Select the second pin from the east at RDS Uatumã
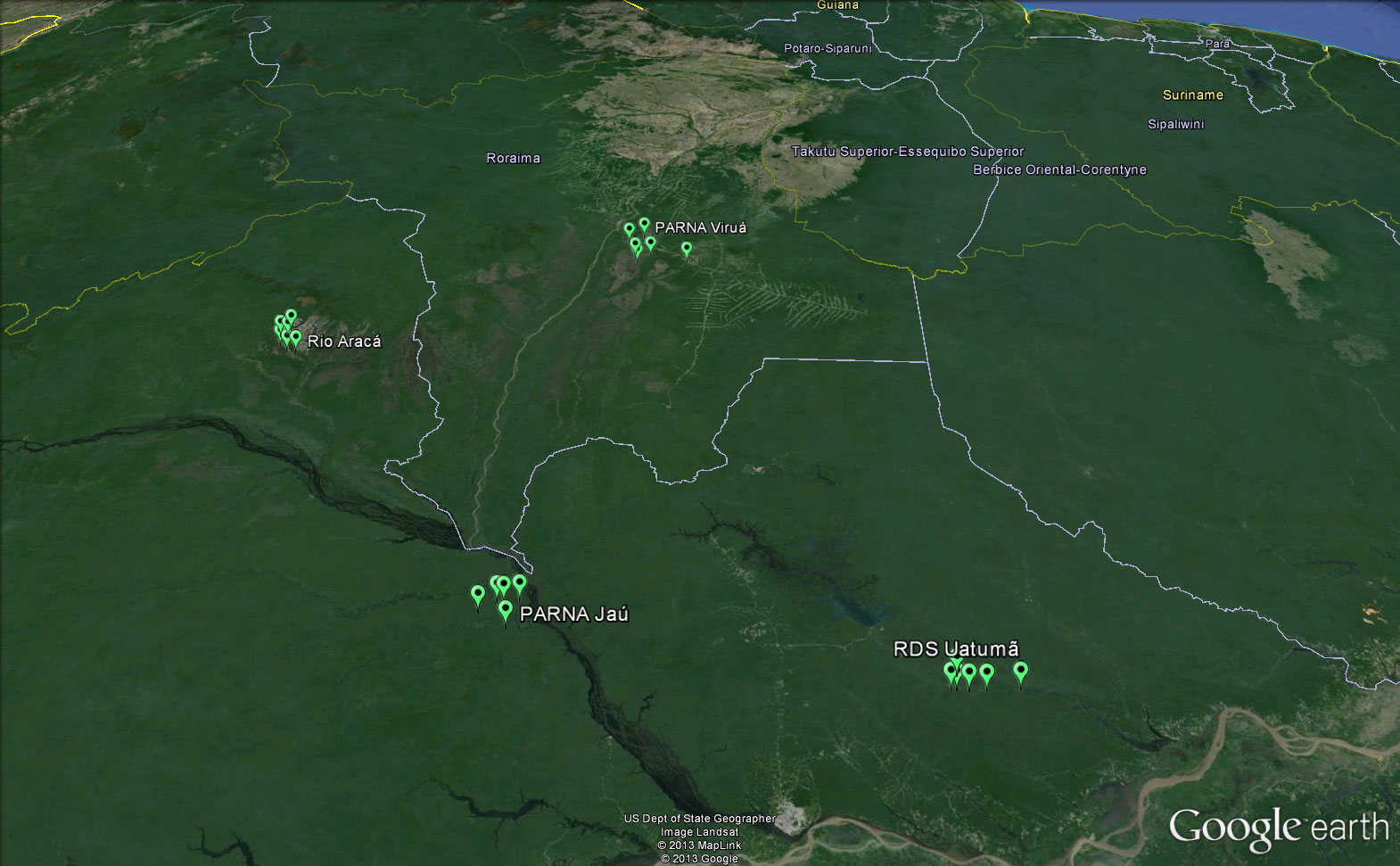This screenshot has height=866, width=1400. (x=987, y=673)
